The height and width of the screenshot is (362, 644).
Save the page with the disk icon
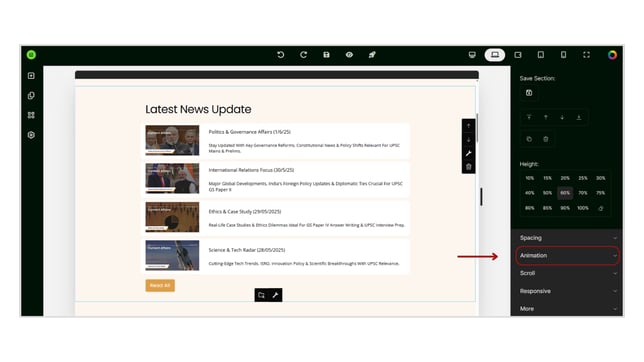(326, 55)
